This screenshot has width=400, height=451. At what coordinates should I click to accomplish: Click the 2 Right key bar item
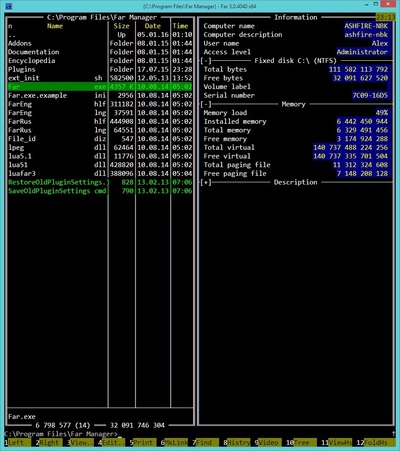click(x=49, y=443)
